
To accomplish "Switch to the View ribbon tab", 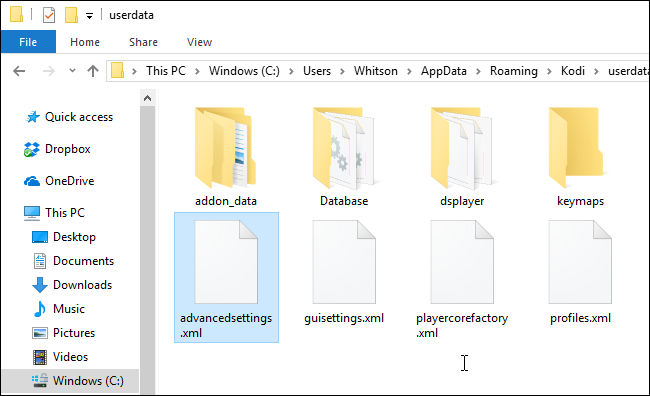I will click(199, 42).
